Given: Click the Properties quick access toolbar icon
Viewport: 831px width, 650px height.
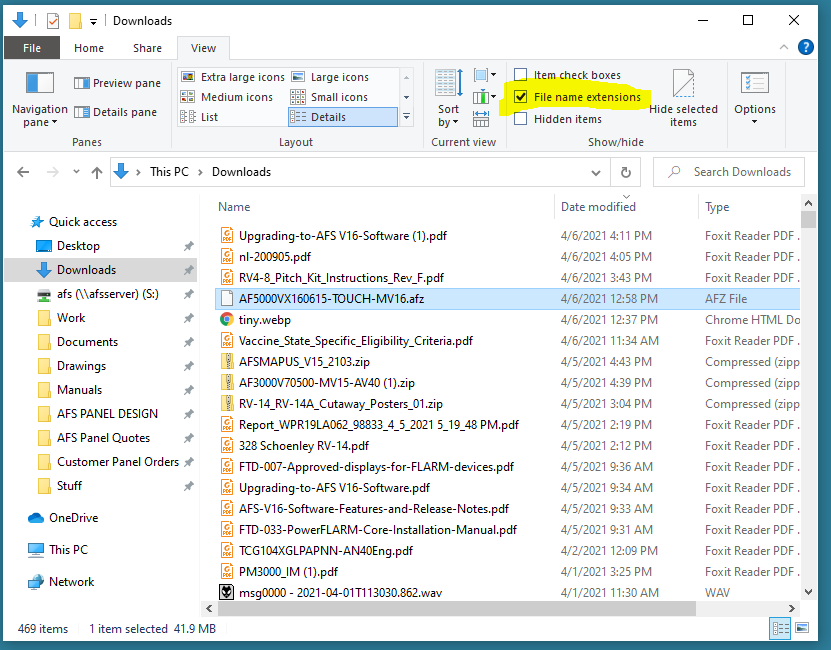Looking at the screenshot, I should coord(52,21).
